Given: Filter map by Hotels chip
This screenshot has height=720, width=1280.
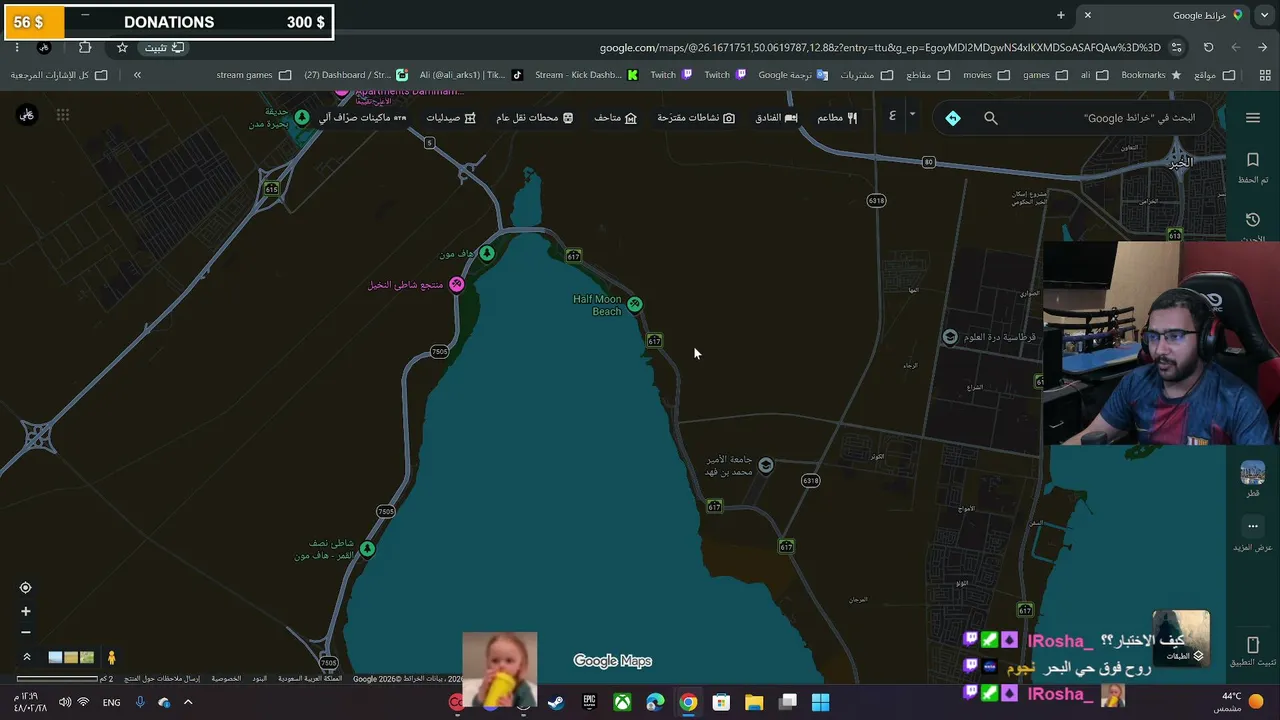Looking at the screenshot, I should point(776,118).
